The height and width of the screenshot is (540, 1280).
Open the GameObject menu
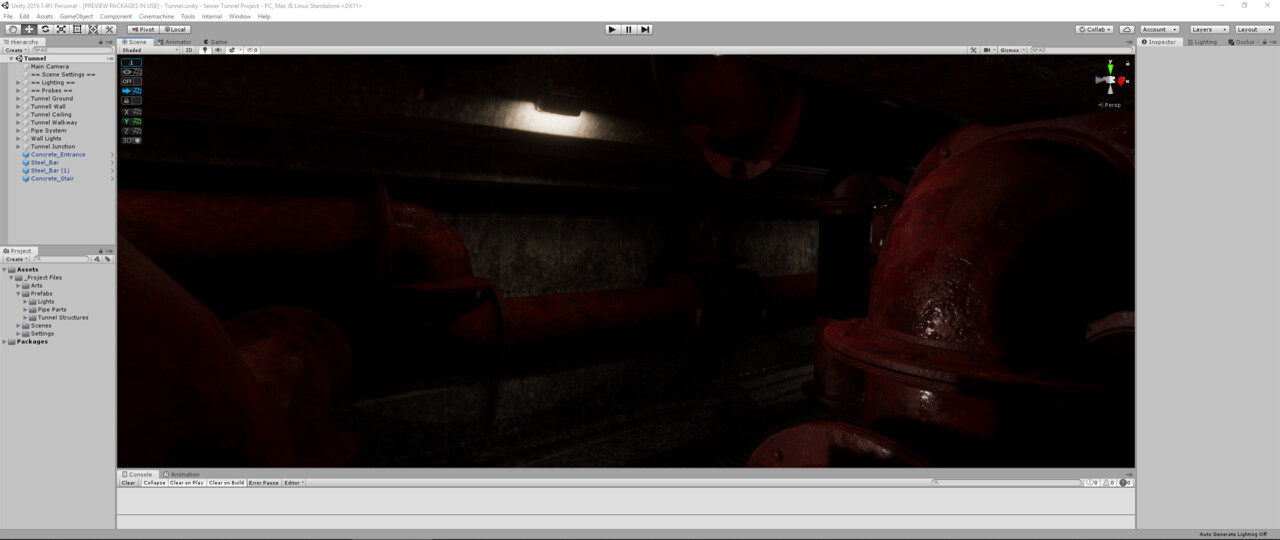[x=76, y=16]
